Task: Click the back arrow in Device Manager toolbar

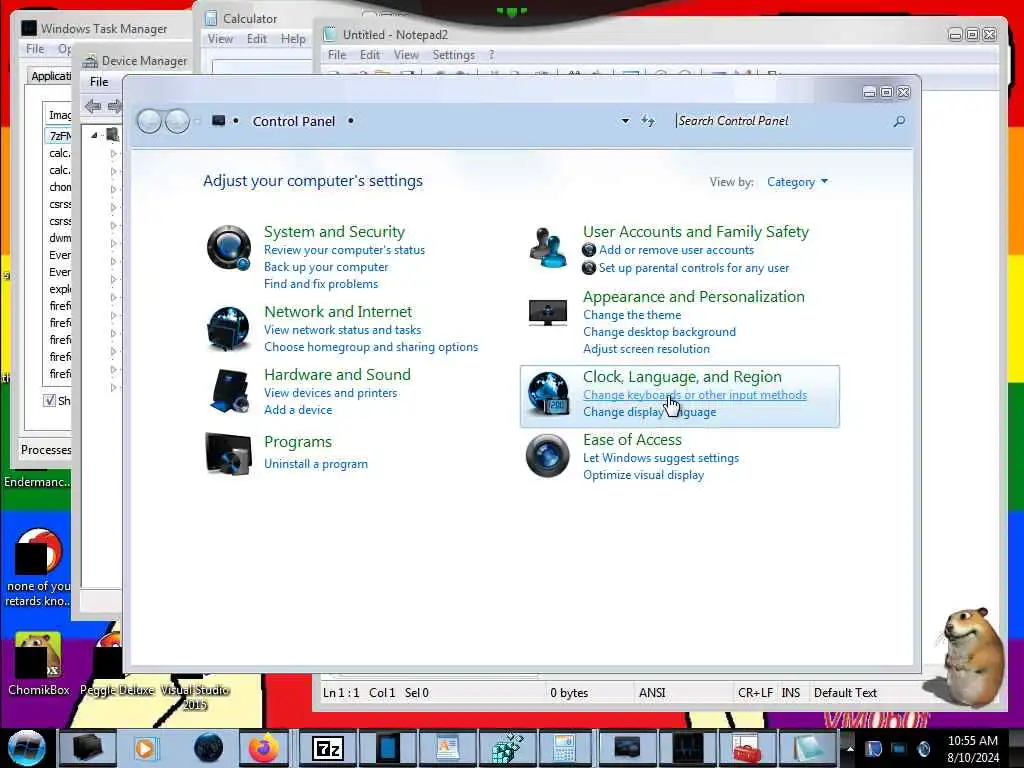Action: tap(93, 106)
